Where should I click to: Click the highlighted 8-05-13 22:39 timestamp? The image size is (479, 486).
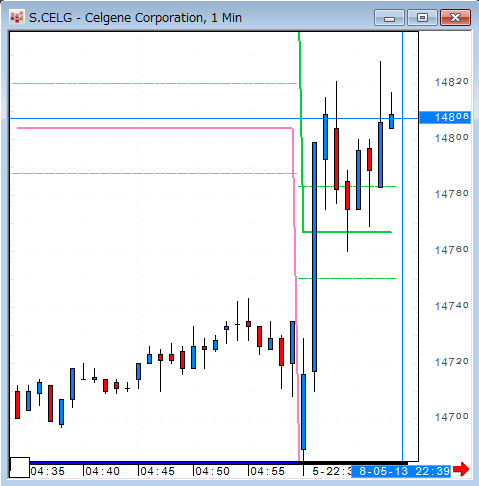click(x=401, y=471)
